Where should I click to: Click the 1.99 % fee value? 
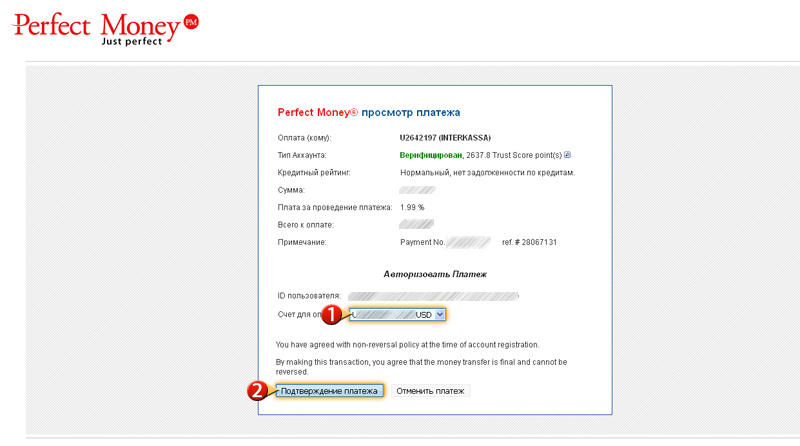pos(412,207)
